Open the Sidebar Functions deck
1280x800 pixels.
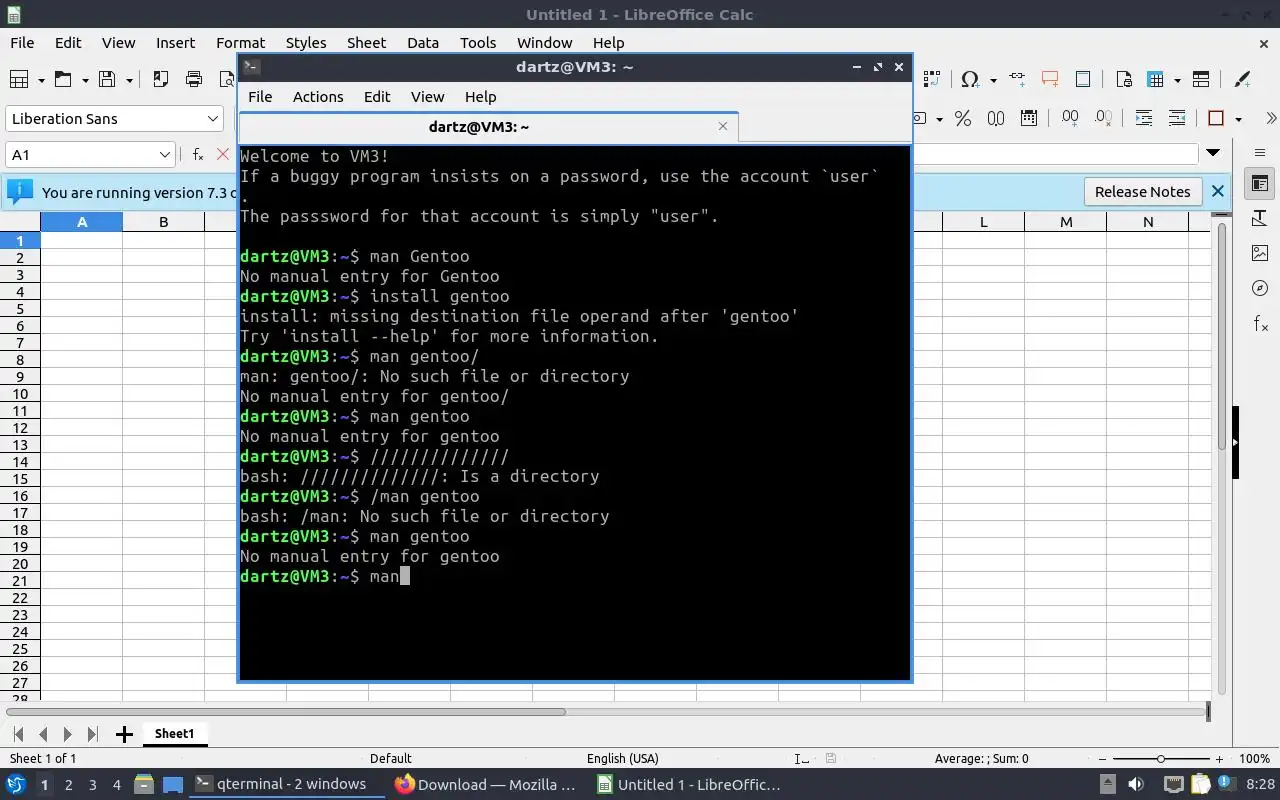[x=1260, y=323]
